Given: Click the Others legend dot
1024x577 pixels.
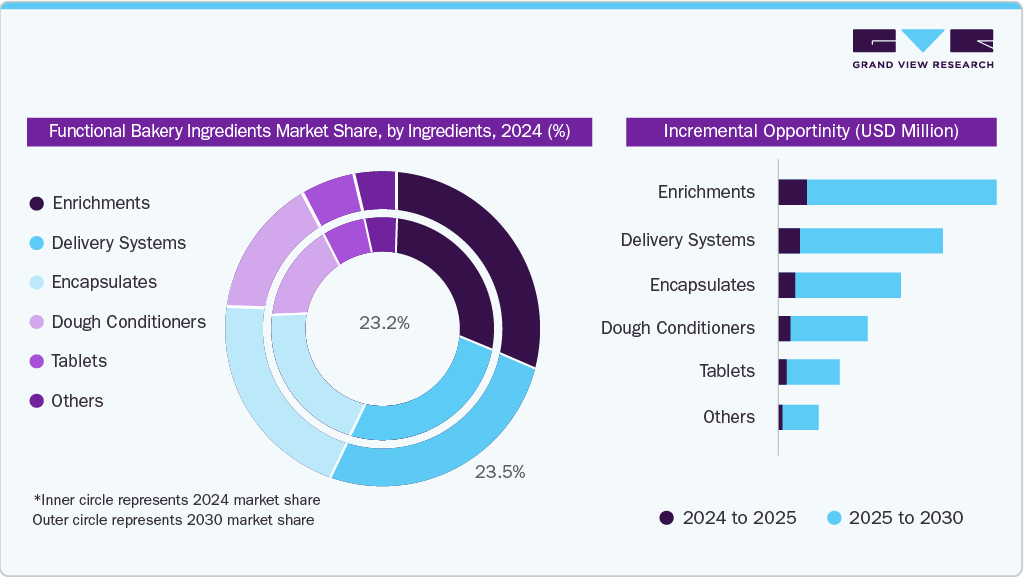Looking at the screenshot, I should 37,401.
